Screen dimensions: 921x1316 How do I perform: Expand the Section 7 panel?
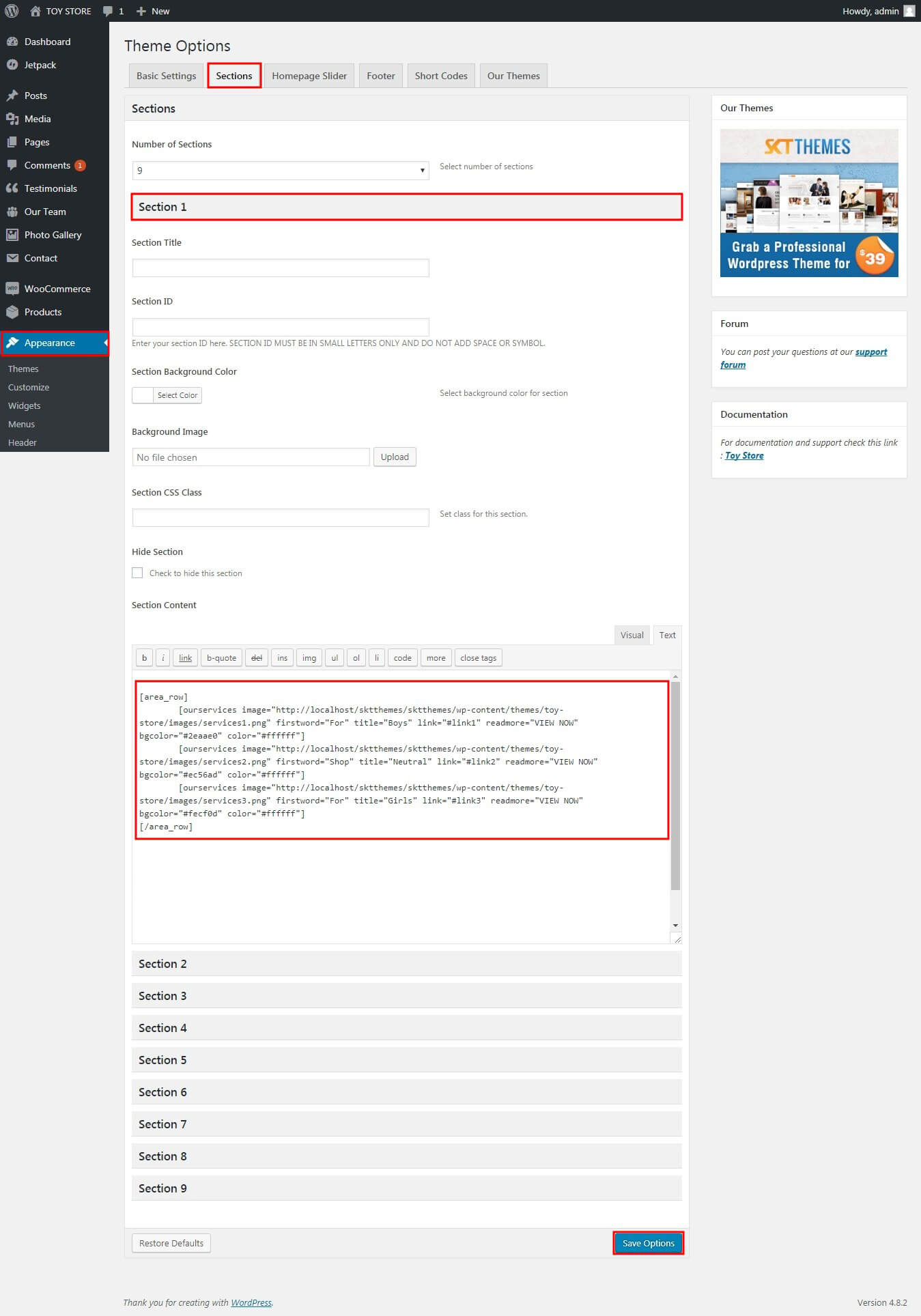coord(407,1124)
